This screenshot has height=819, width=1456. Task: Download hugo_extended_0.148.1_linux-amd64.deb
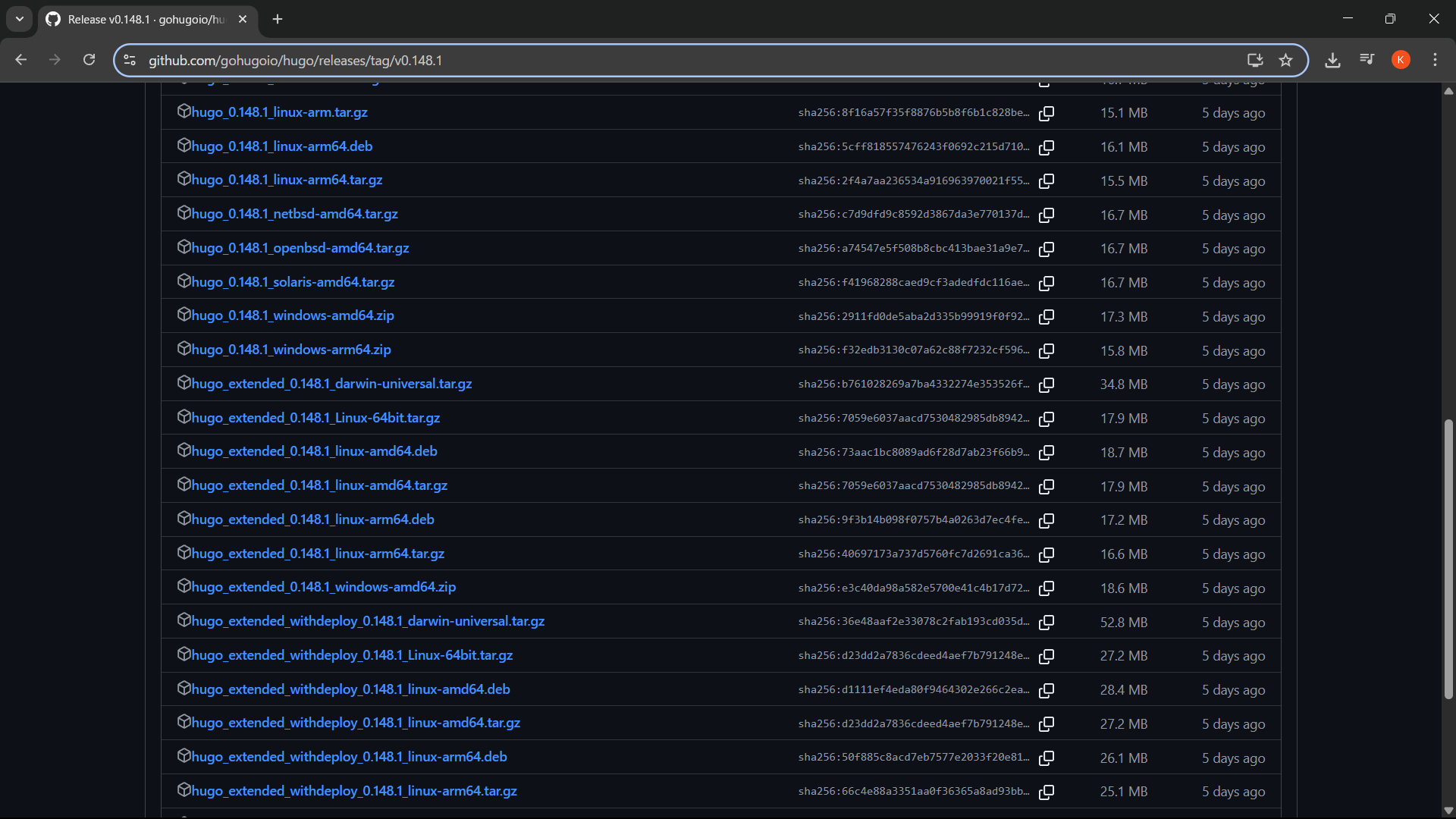click(314, 451)
